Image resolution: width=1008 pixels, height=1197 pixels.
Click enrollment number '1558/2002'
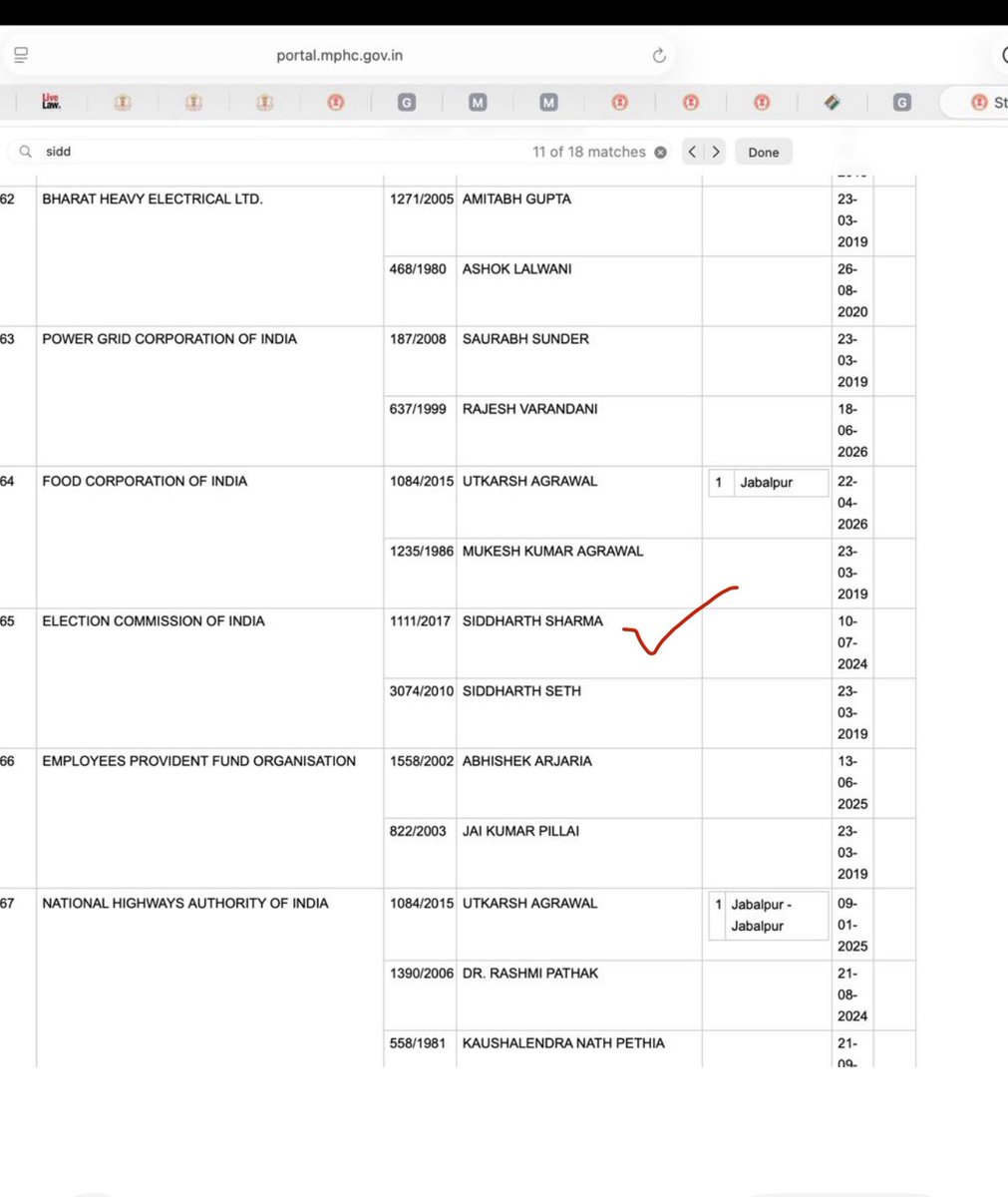point(422,760)
